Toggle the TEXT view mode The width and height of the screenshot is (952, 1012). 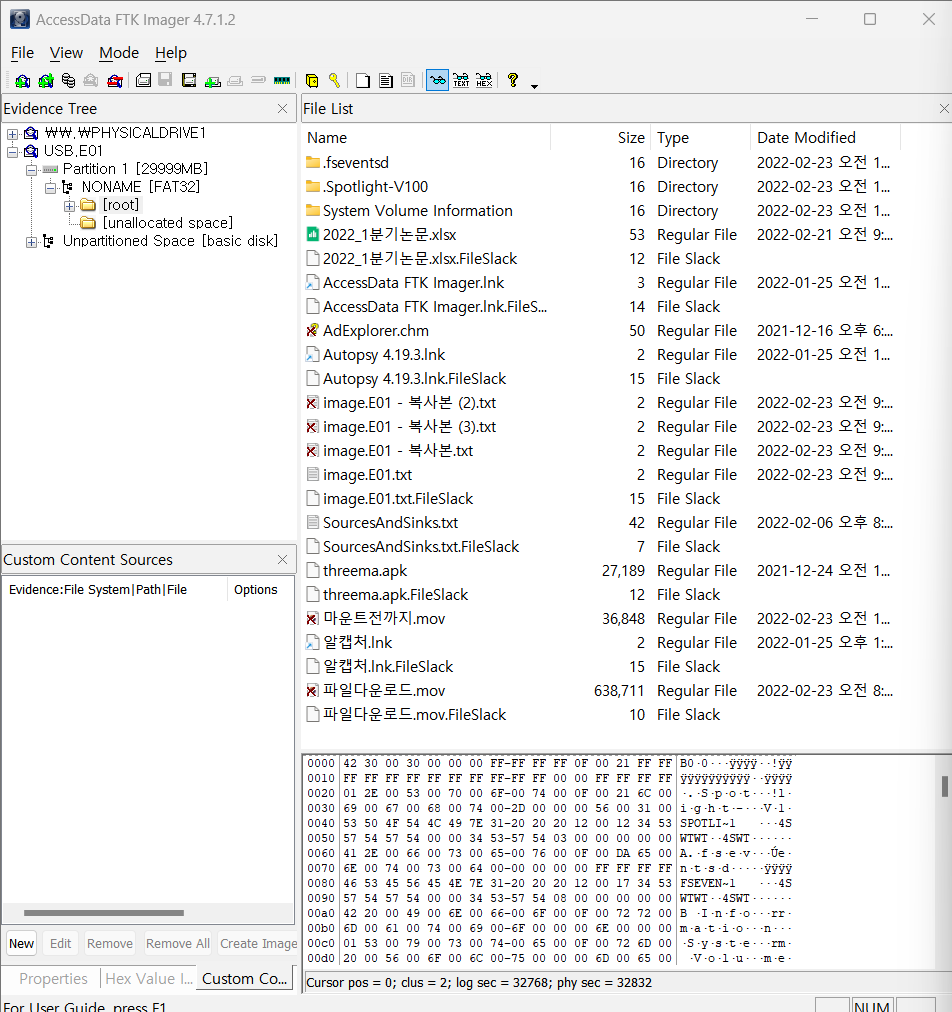[461, 80]
